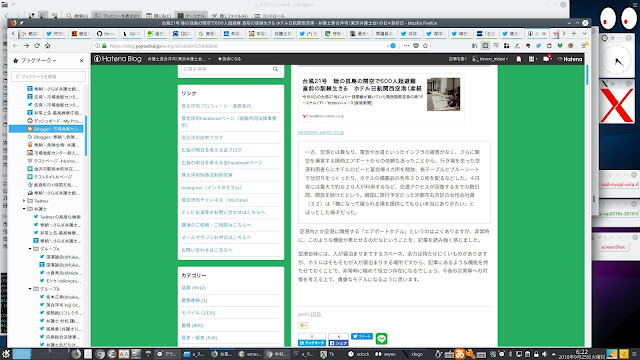Reload the current page in Firefox
Image resolution: width=640 pixels, height=360 pixels.
(37, 46)
